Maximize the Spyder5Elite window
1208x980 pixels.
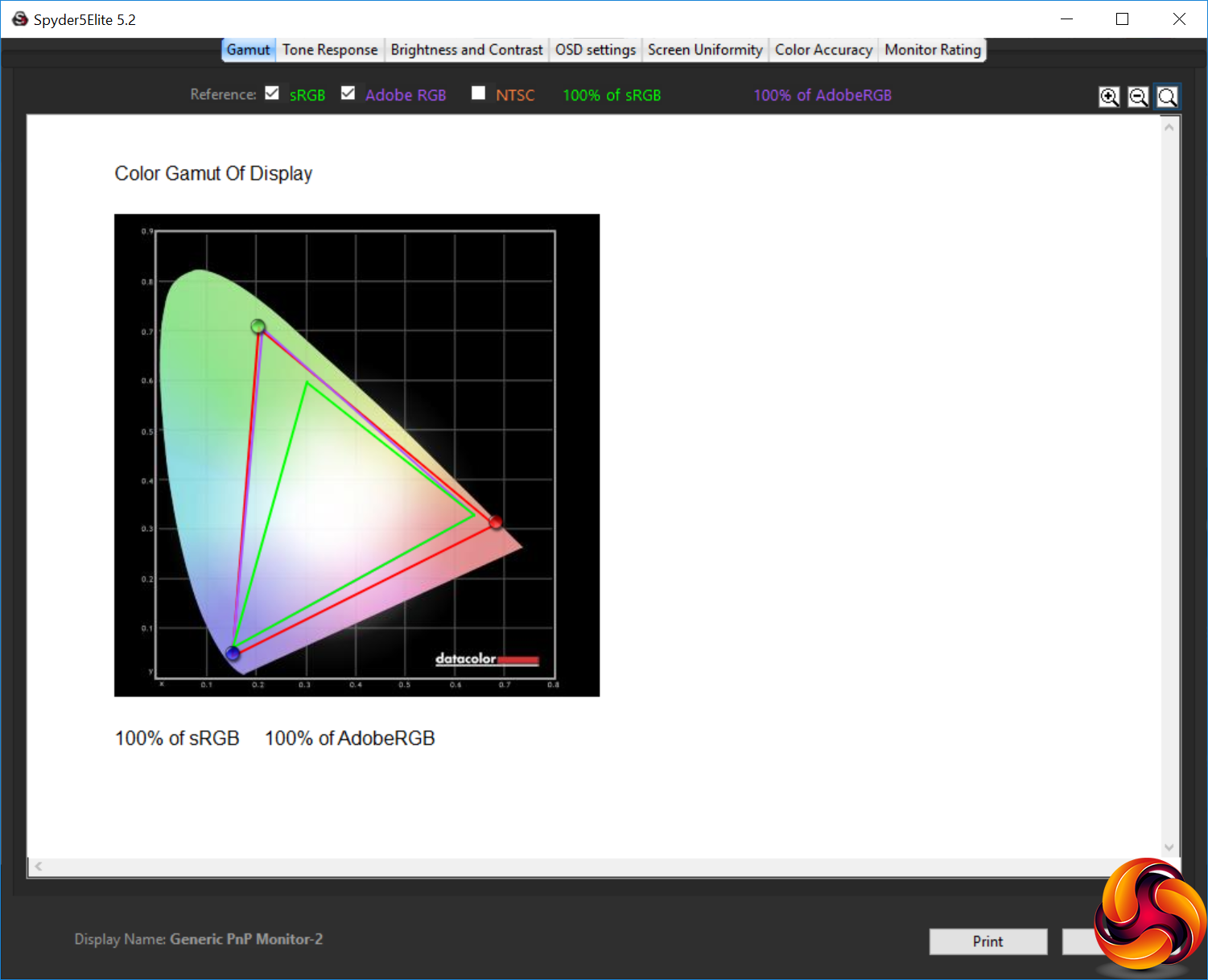[1122, 19]
